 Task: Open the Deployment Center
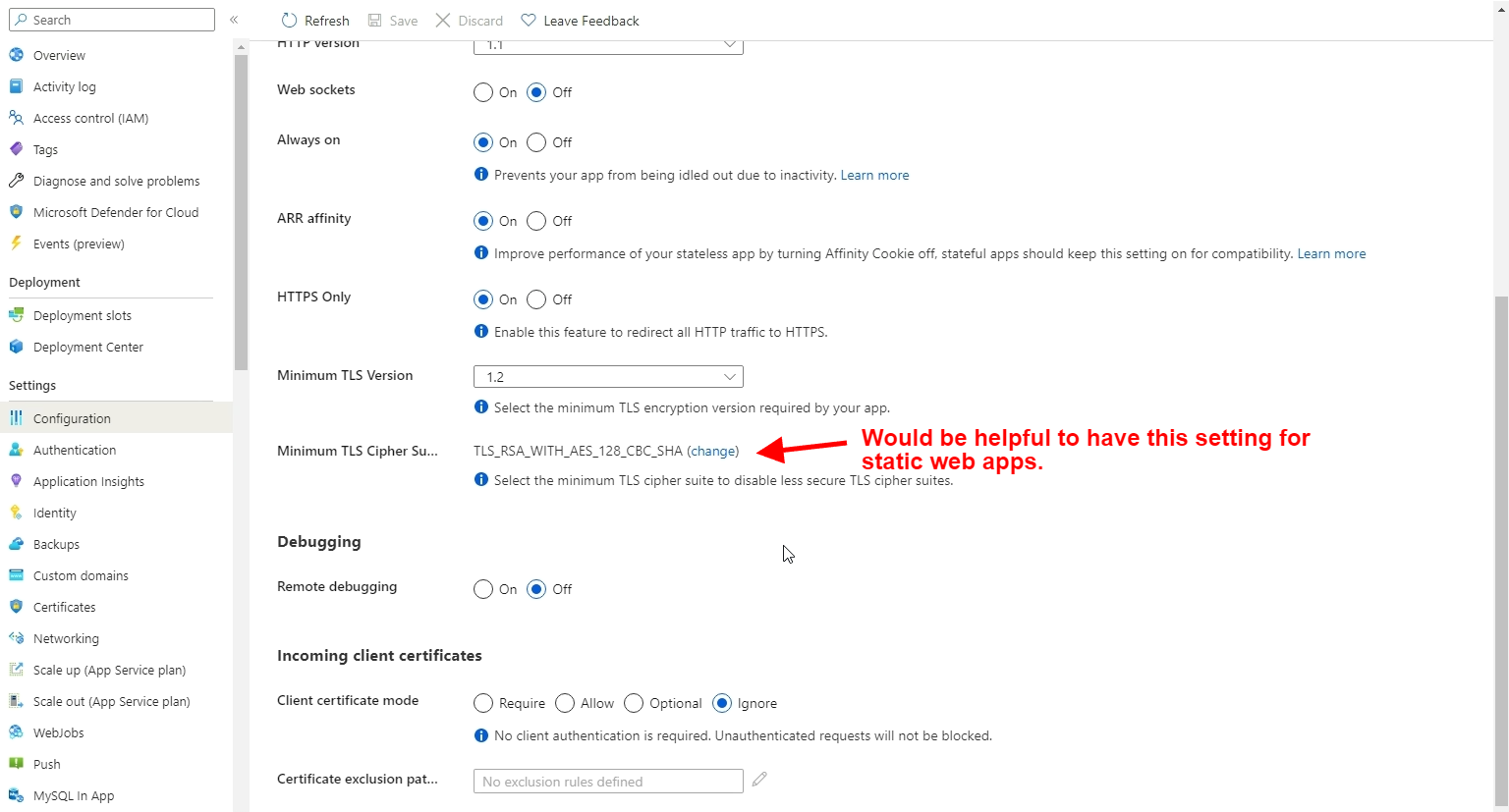tap(88, 347)
